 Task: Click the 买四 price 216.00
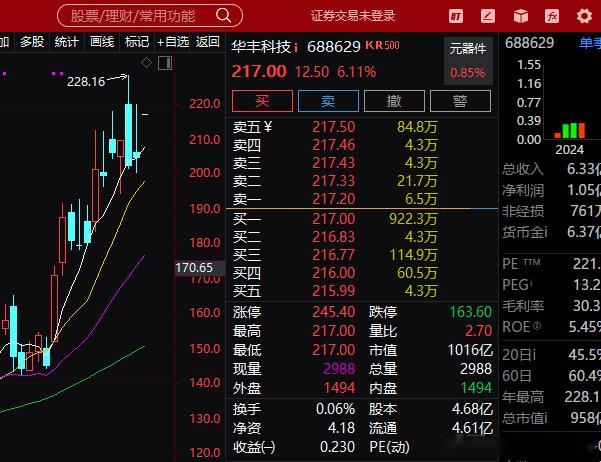pos(334,273)
